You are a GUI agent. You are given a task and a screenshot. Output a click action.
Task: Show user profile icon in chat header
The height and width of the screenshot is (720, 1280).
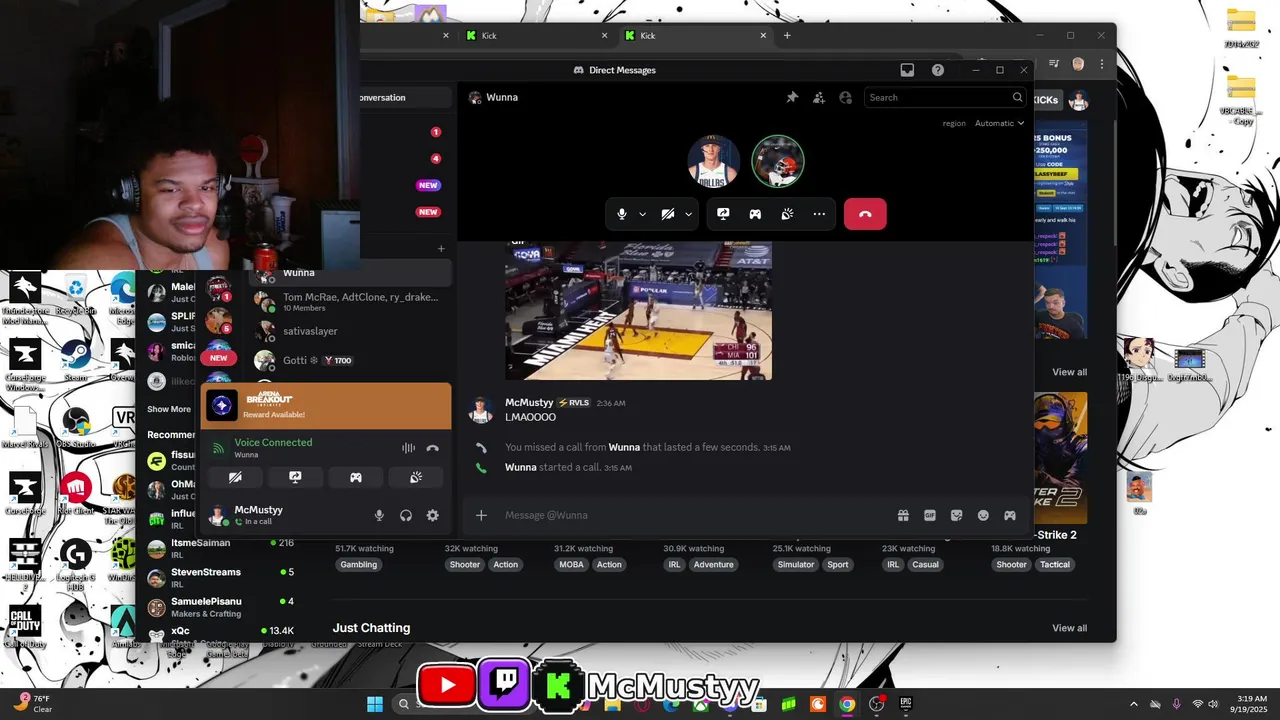point(846,97)
